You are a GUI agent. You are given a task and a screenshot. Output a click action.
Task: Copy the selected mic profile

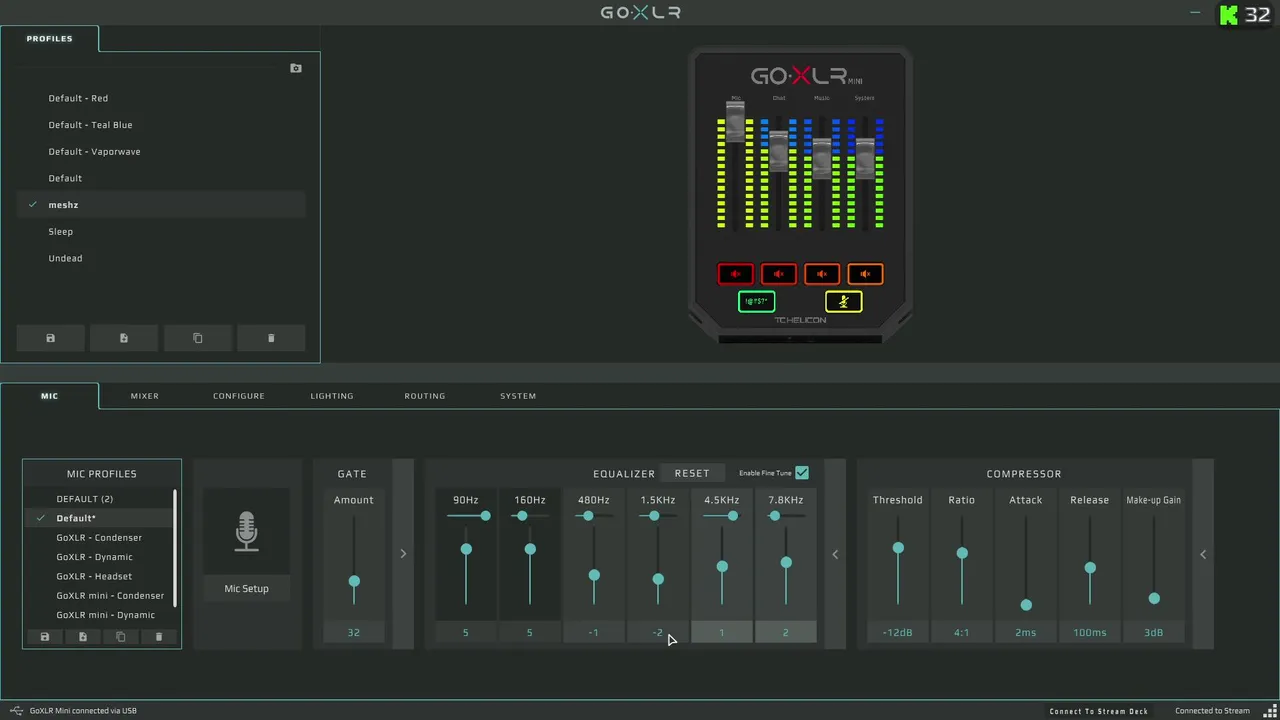(x=120, y=636)
